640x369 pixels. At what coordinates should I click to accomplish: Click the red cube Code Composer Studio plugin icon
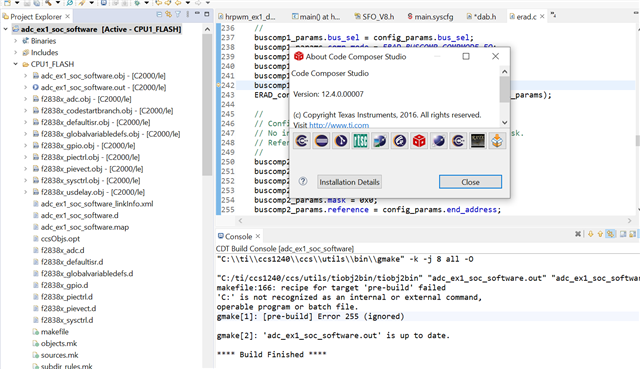[419, 141]
